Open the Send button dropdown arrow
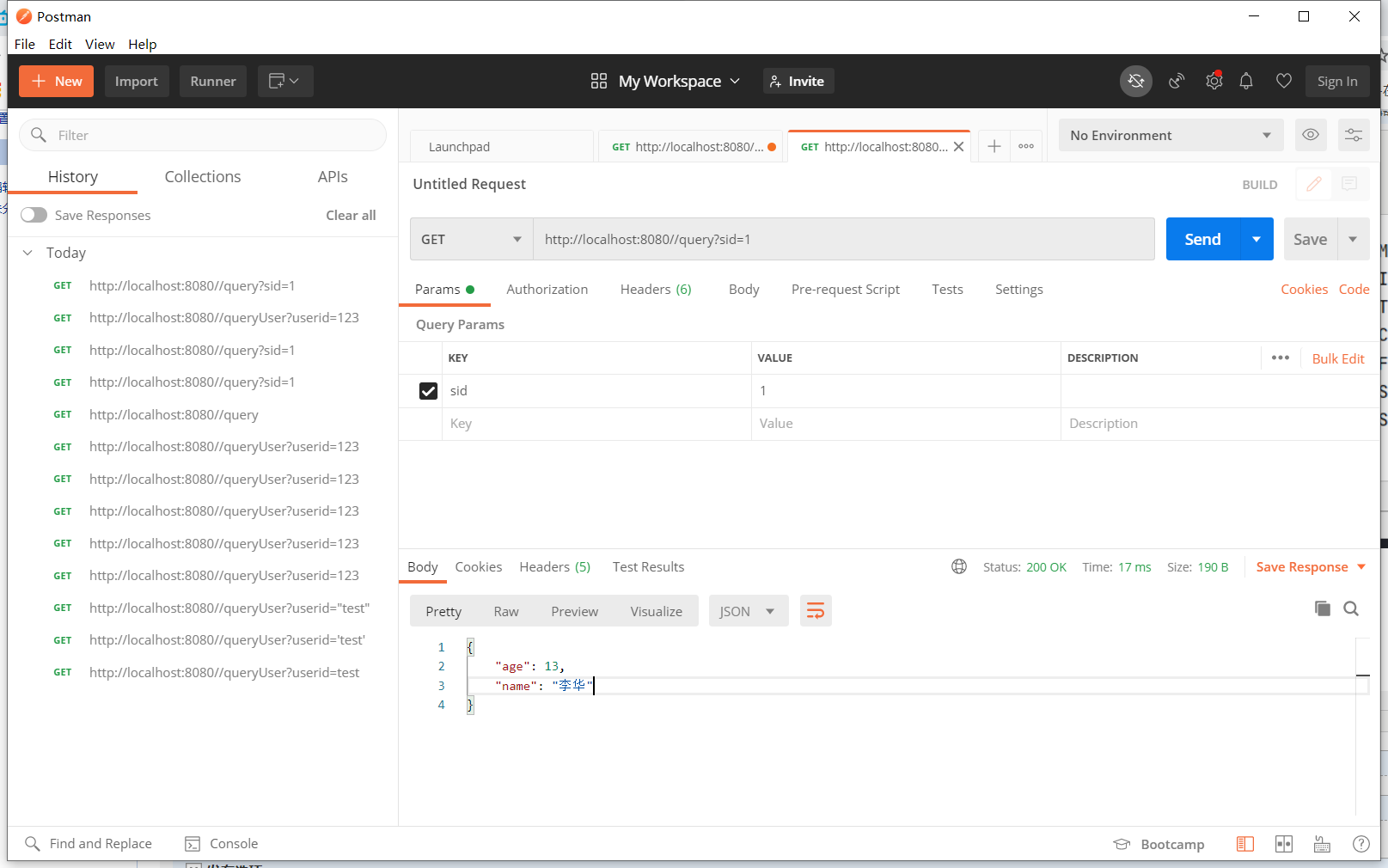This screenshot has width=1388, height=868. (x=1257, y=239)
